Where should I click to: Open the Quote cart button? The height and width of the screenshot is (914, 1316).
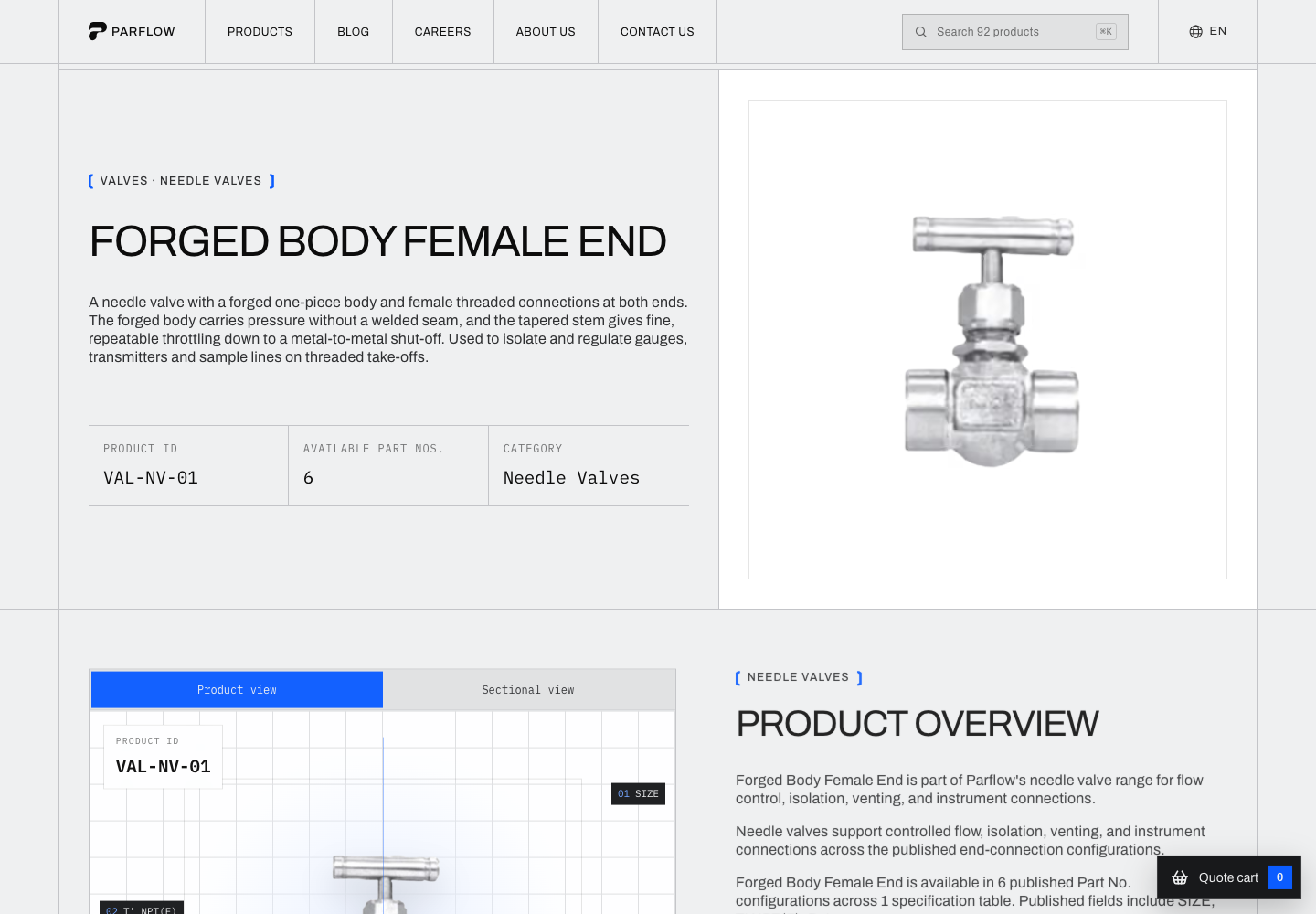point(1229,877)
